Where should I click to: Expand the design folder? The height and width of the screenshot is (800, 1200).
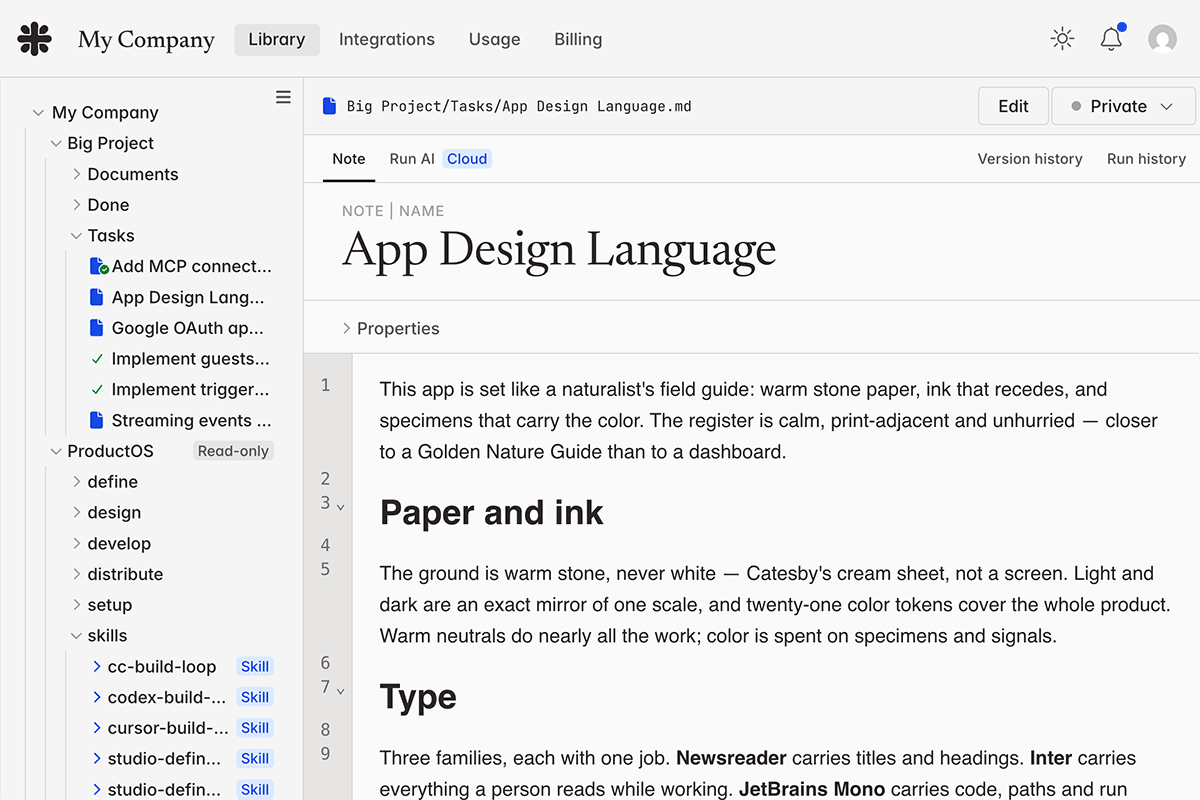pos(77,513)
